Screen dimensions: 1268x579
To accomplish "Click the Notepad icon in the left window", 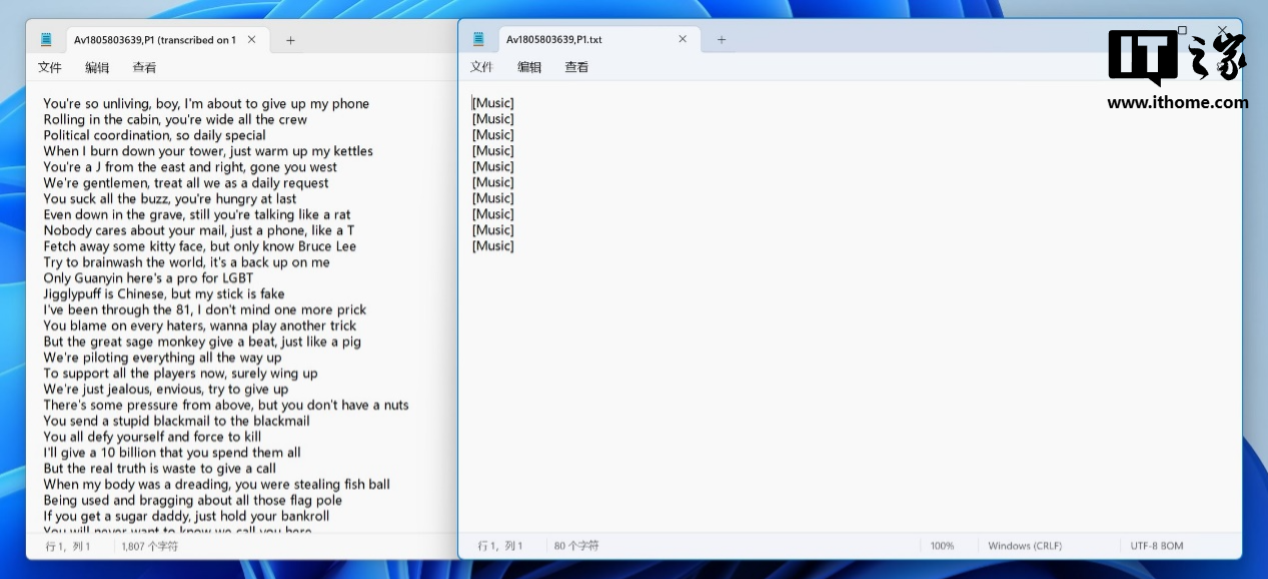I will pos(46,40).
